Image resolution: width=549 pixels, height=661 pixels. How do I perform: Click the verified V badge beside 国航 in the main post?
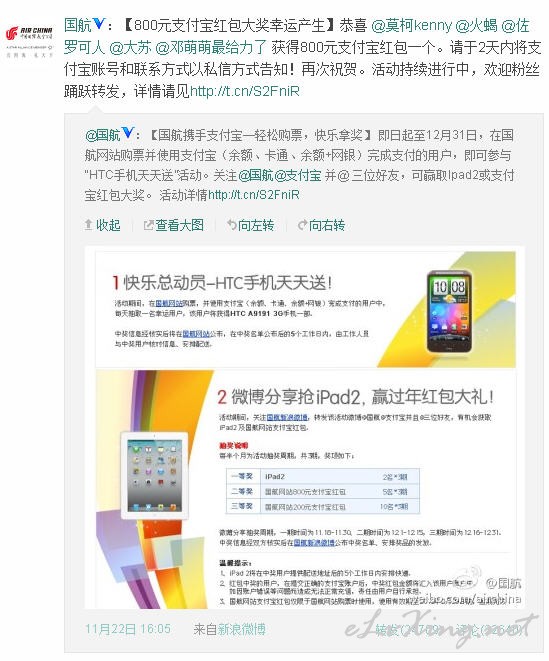[98, 24]
